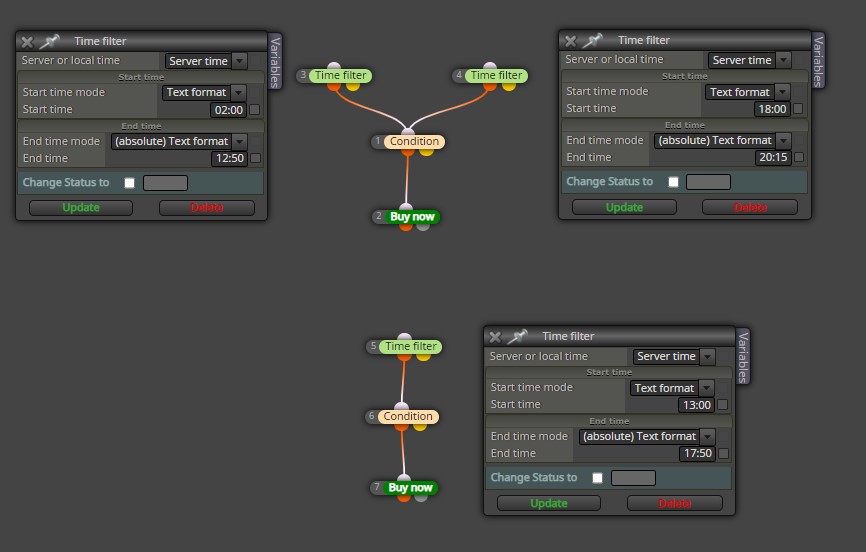Enable Change Status in the 02:00 panel
Image resolution: width=866 pixels, height=552 pixels.
pyautogui.click(x=129, y=183)
